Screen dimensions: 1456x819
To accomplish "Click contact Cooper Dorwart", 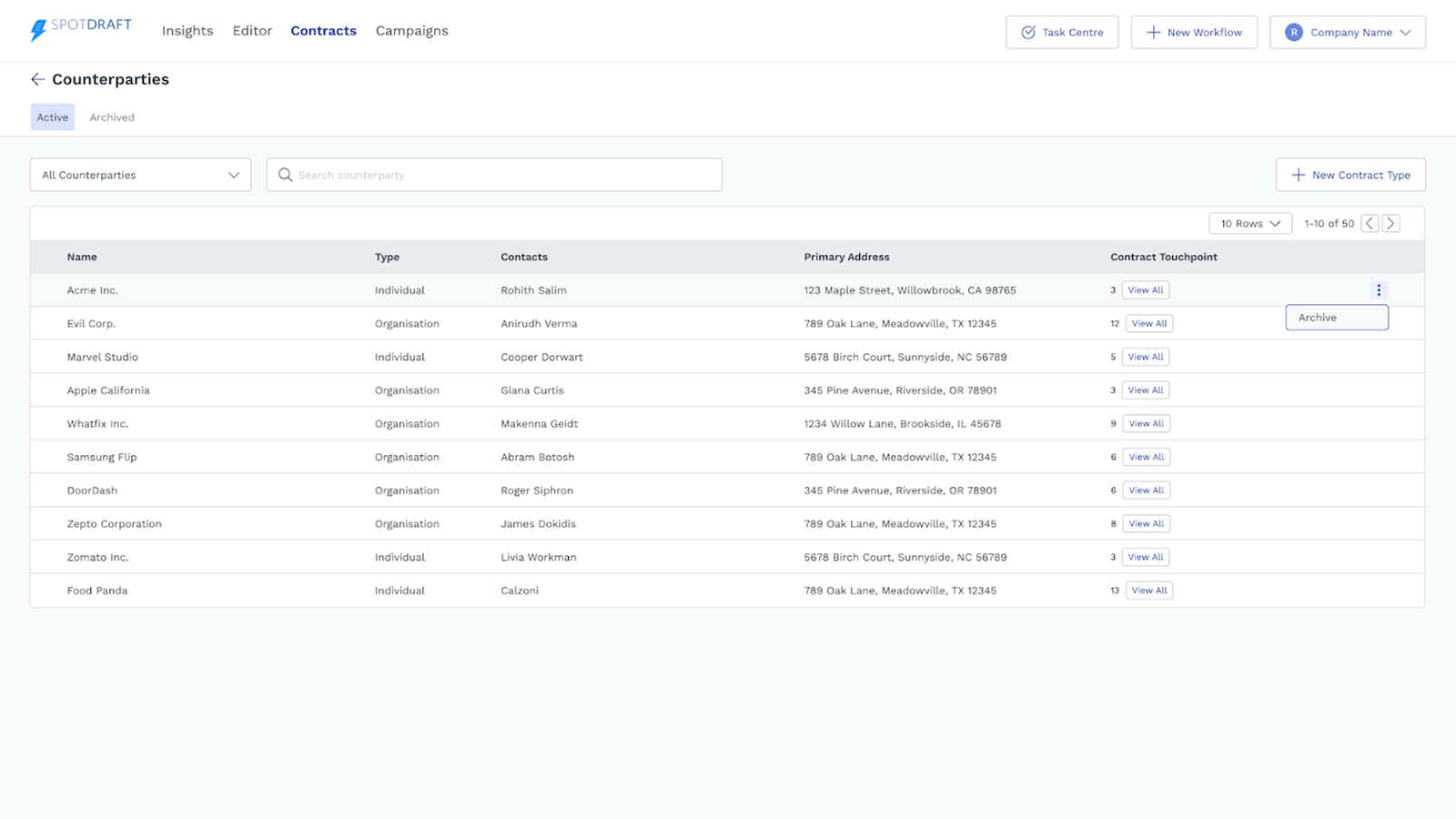I will coord(541,357).
